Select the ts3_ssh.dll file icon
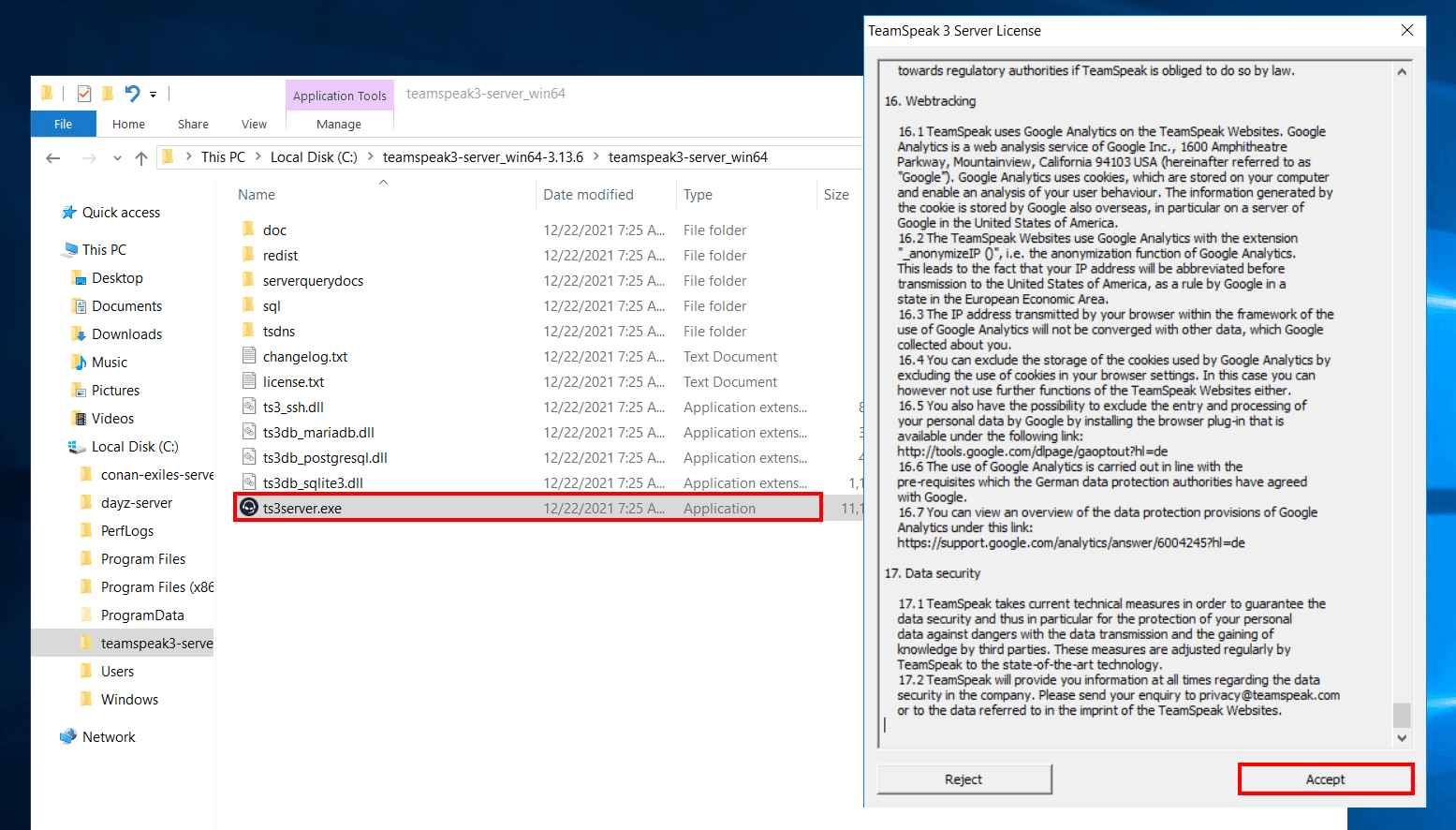The image size is (1456, 830). [x=249, y=407]
